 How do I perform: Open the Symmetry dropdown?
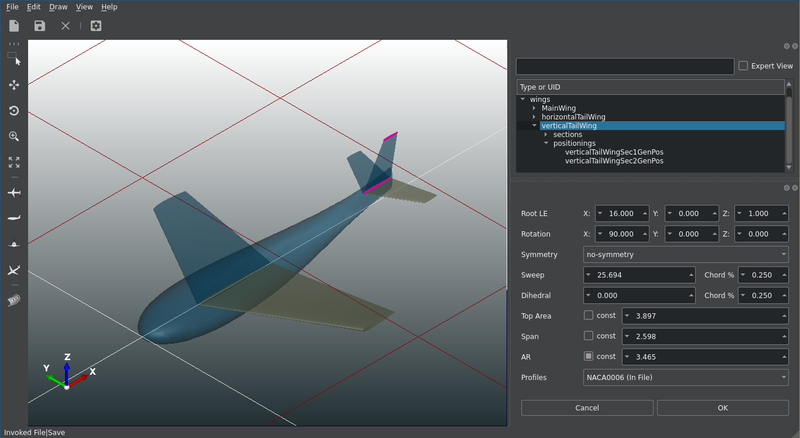click(x=686, y=255)
